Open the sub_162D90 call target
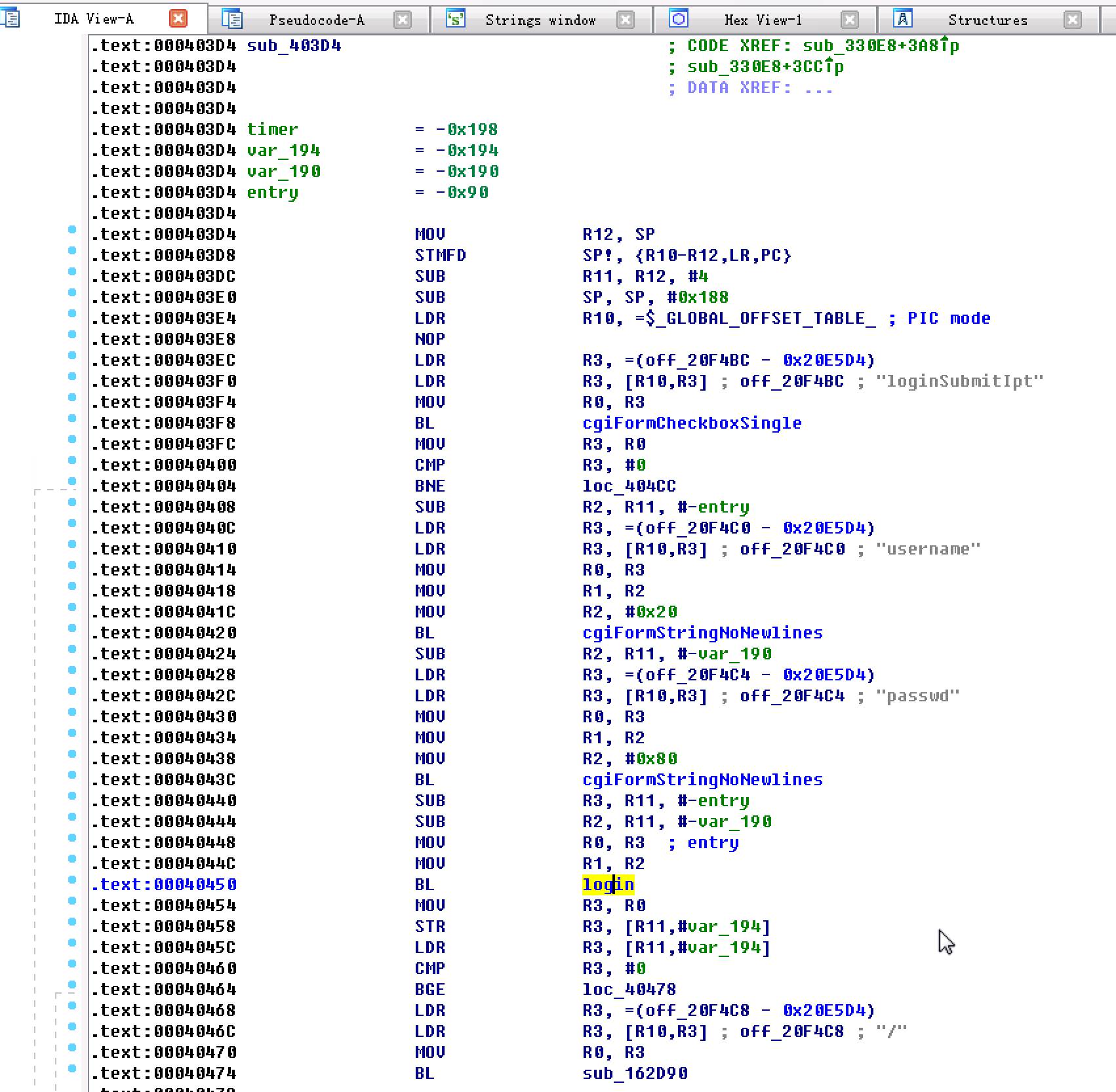 click(x=635, y=1073)
